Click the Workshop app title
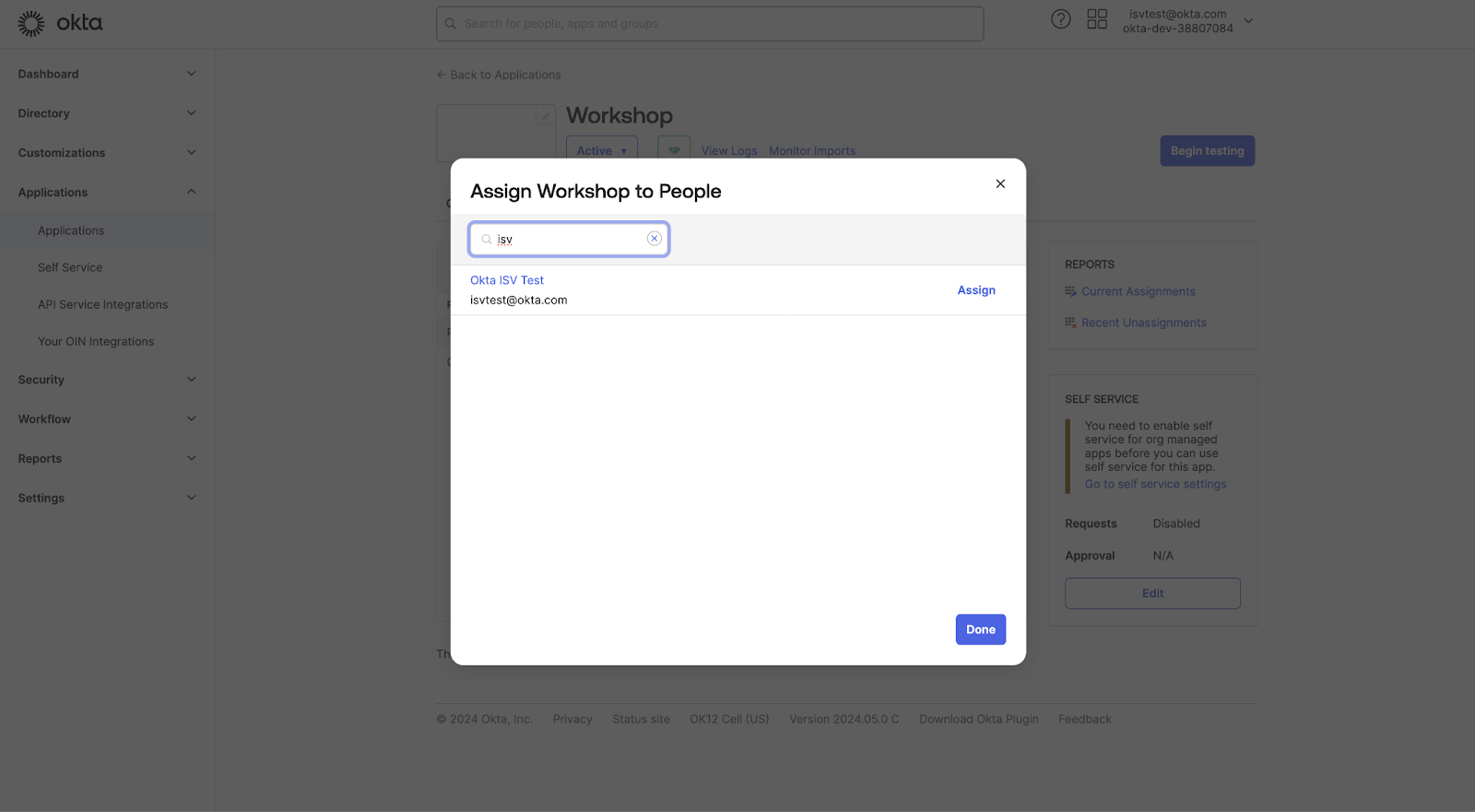The image size is (1475, 812). tap(619, 115)
